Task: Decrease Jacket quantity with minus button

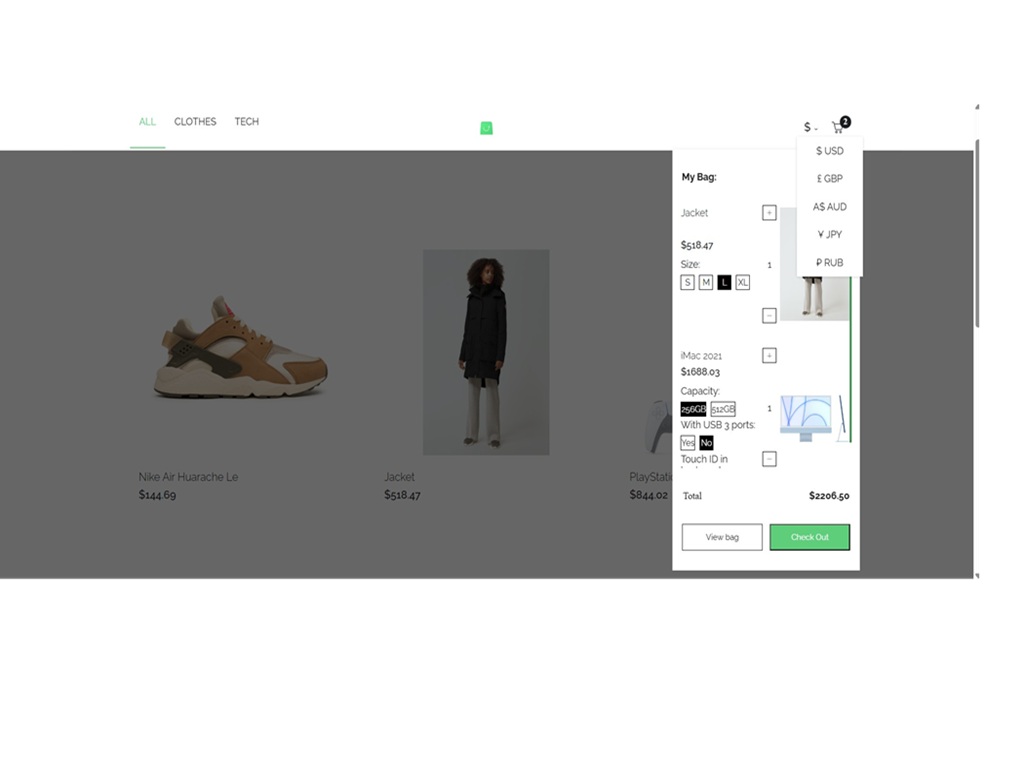Action: [769, 315]
